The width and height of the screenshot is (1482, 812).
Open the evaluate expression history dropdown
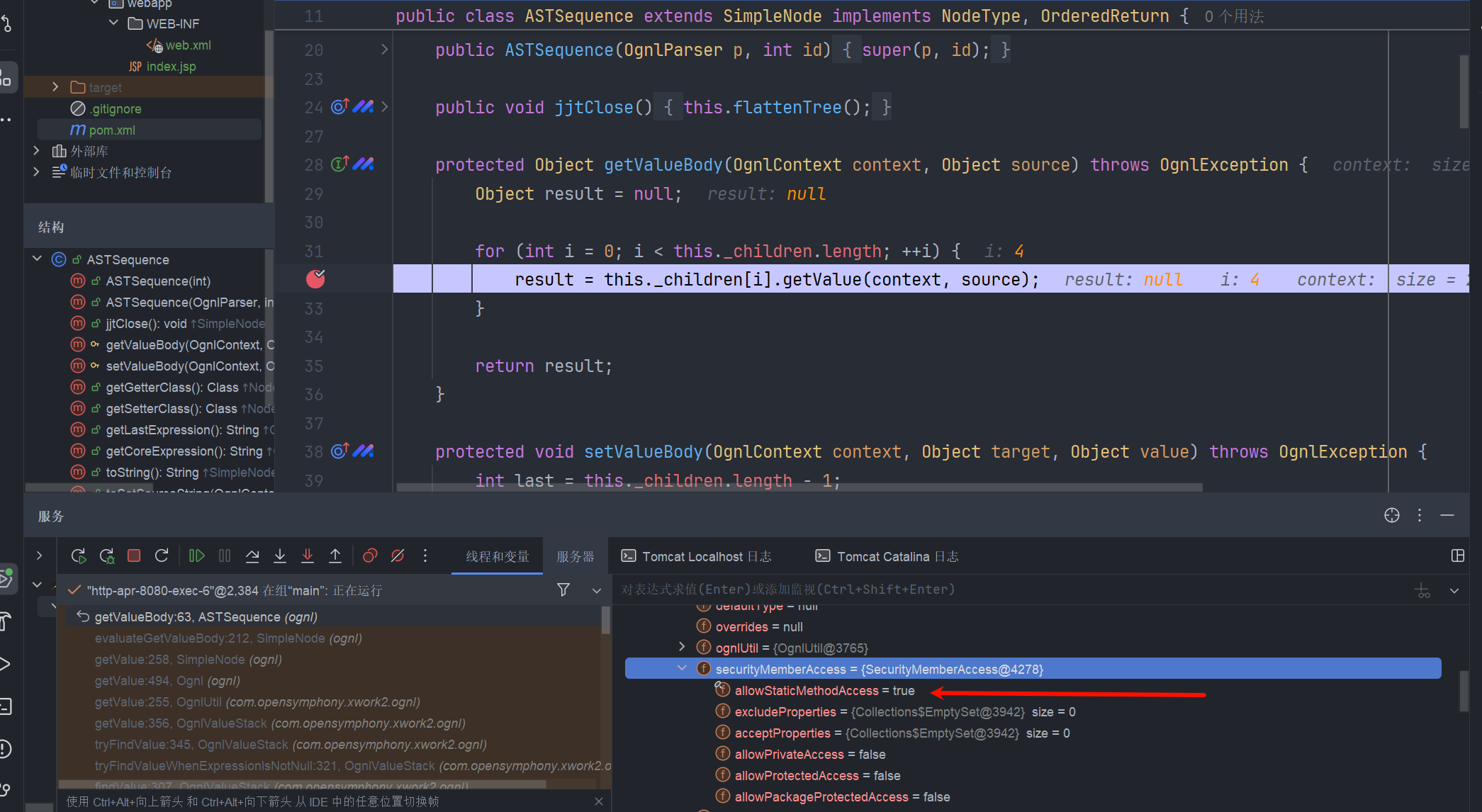(1454, 590)
